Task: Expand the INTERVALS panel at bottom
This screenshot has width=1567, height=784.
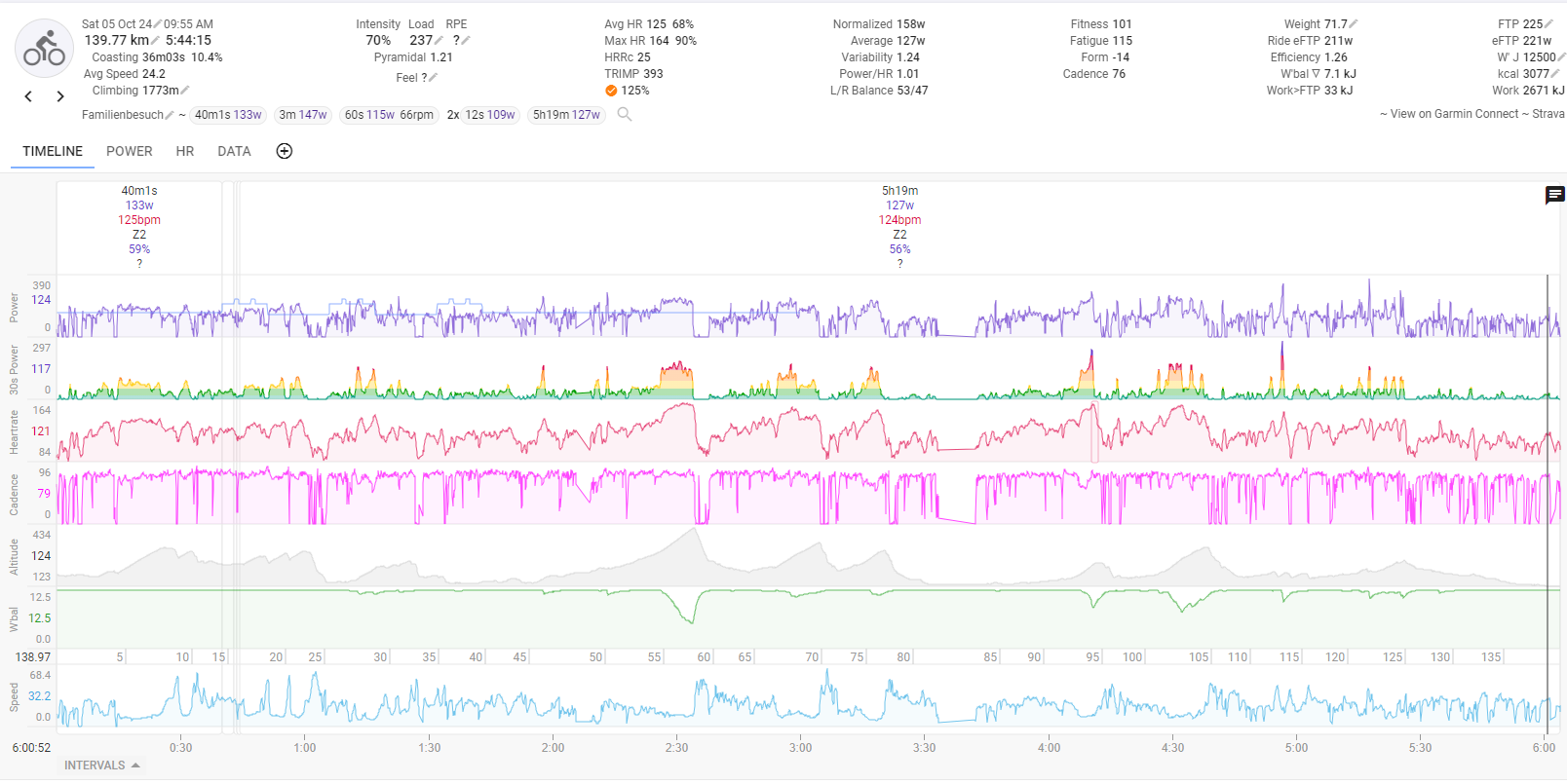Action: (102, 765)
